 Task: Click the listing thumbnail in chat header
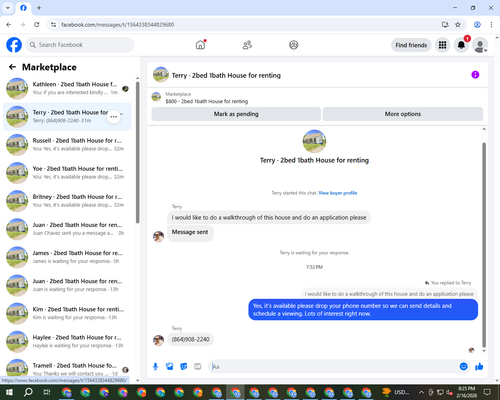coord(161,75)
